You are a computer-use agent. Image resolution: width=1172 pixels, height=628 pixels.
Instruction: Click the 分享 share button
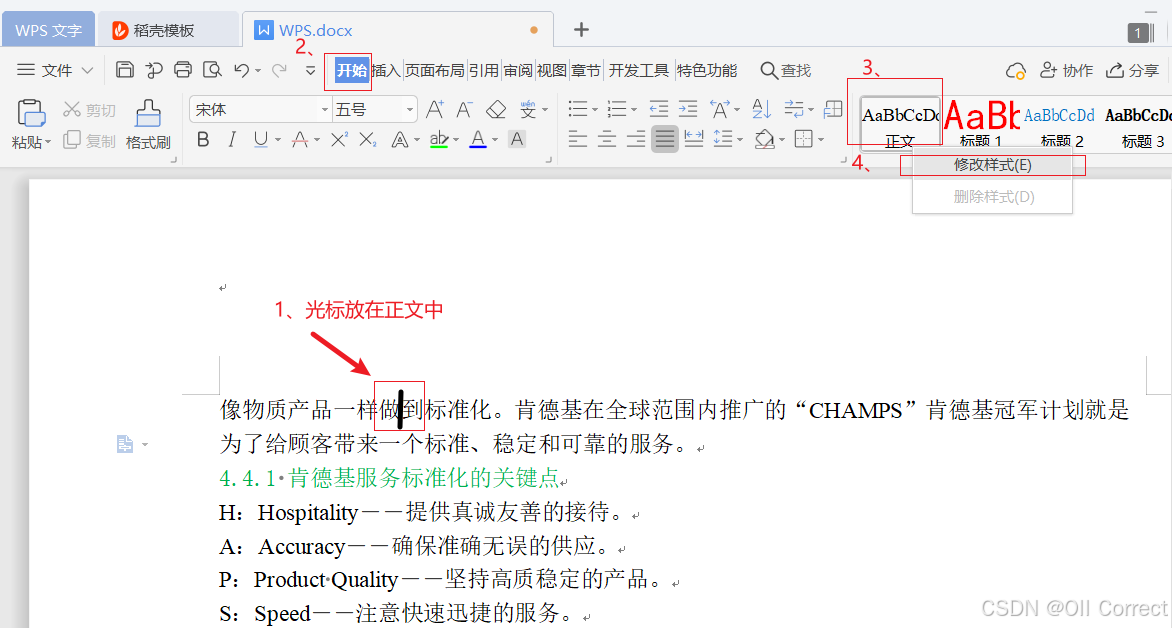tap(1133, 70)
